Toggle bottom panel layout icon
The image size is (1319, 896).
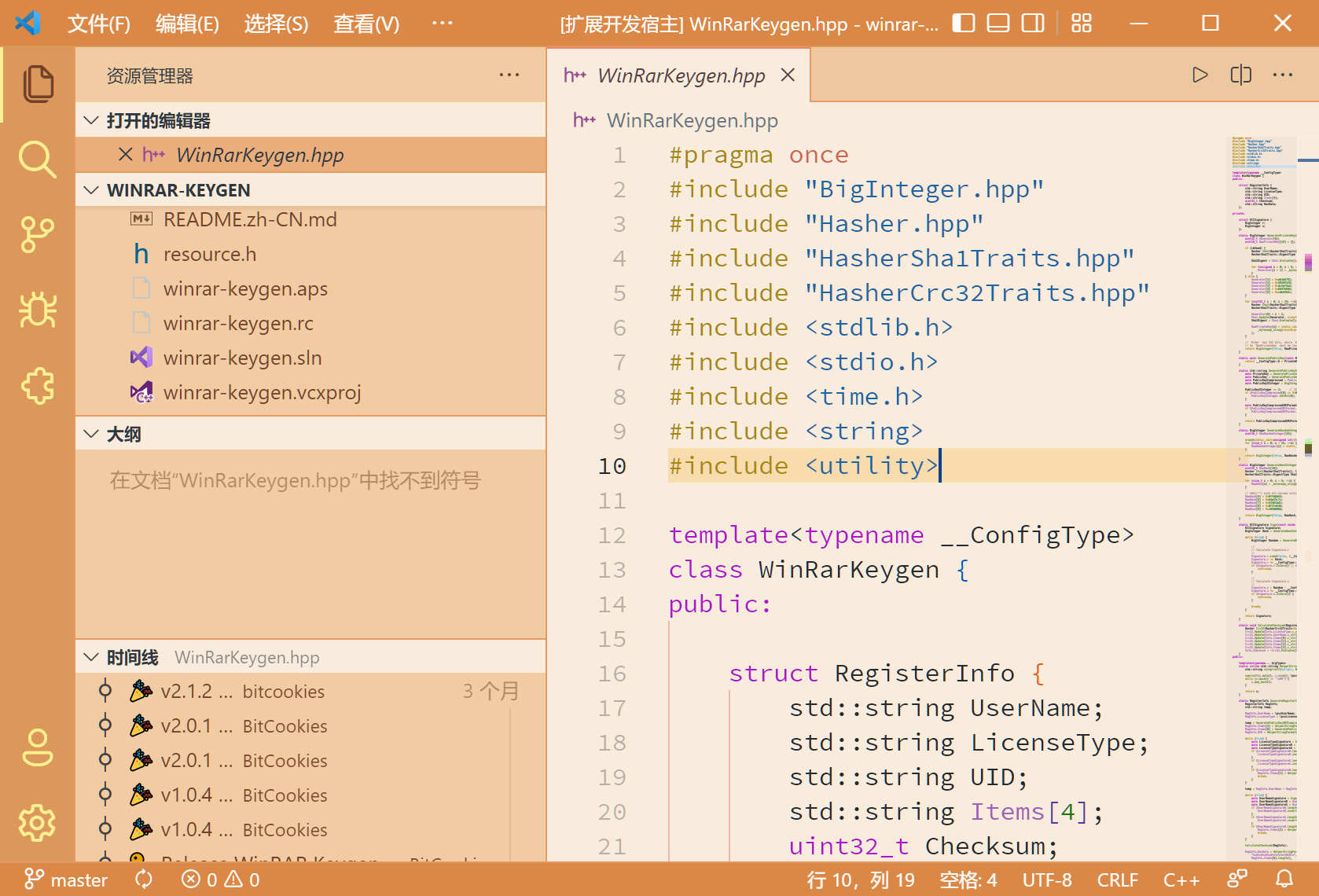998,24
